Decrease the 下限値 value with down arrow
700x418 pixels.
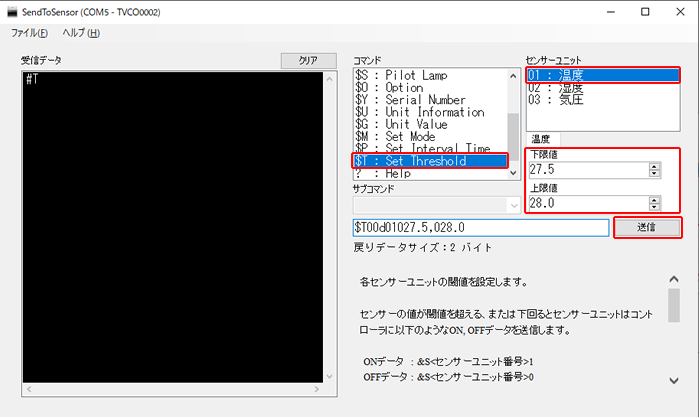(654, 173)
